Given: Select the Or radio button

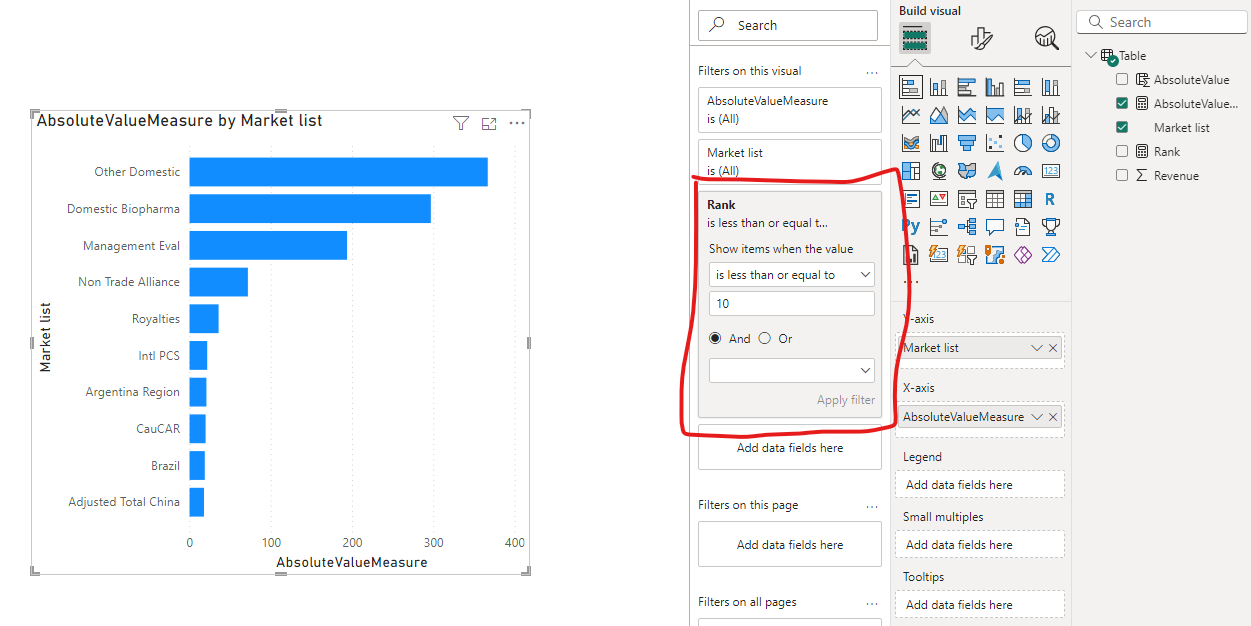Looking at the screenshot, I should click(765, 338).
